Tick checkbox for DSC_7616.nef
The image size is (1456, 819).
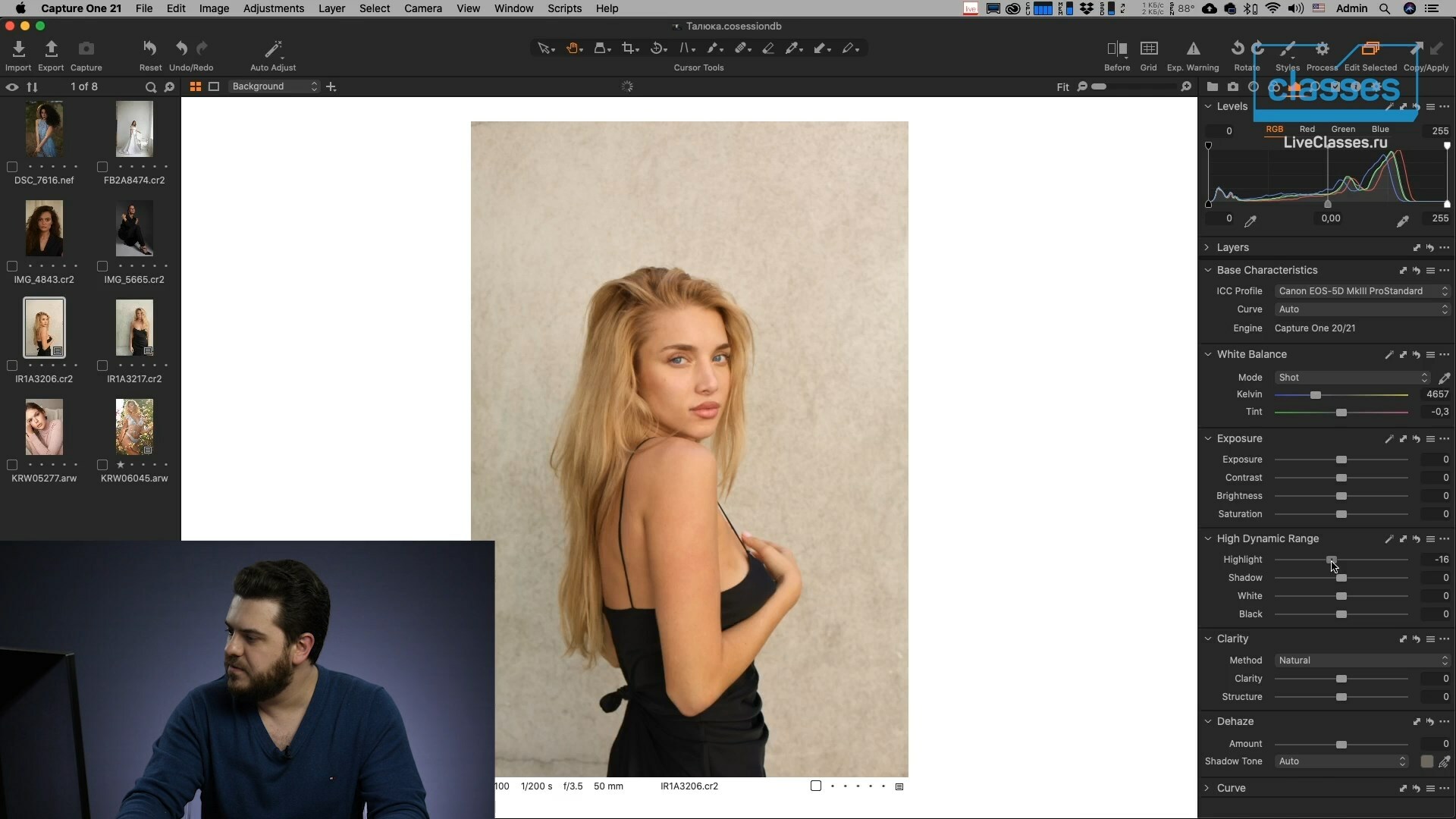[x=12, y=167]
